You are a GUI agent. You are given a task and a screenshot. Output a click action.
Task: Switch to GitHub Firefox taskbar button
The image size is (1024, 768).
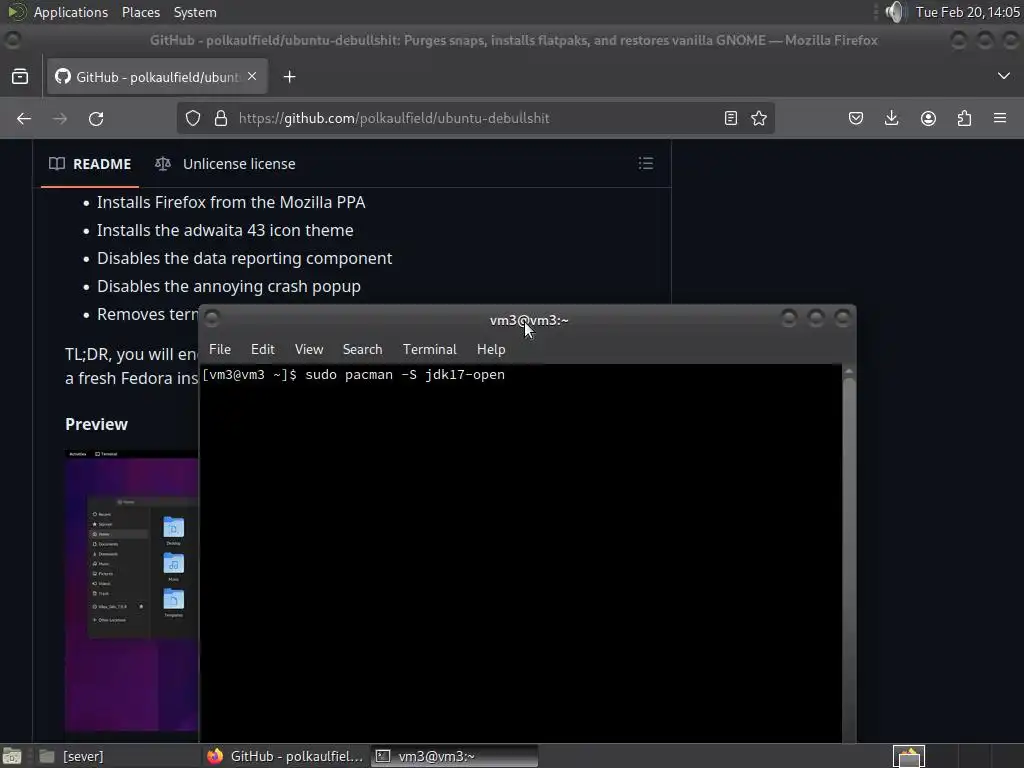[285, 756]
